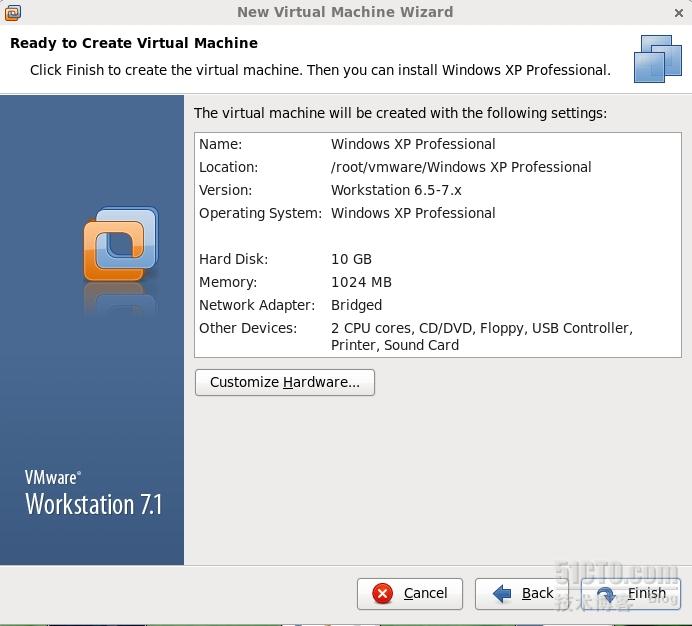Click the stacked windows icon in header
This screenshot has width=692, height=626.
point(658,59)
